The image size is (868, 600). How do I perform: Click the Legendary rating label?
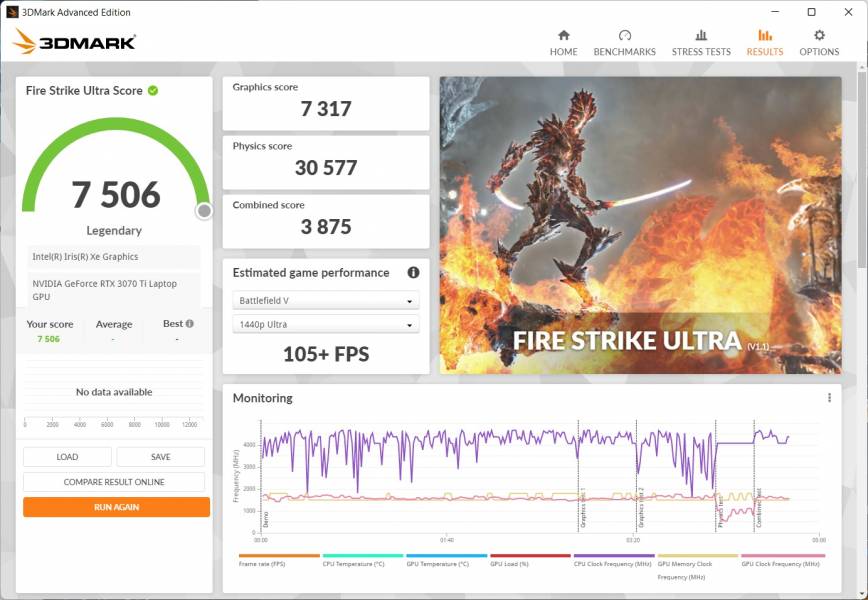coord(114,230)
